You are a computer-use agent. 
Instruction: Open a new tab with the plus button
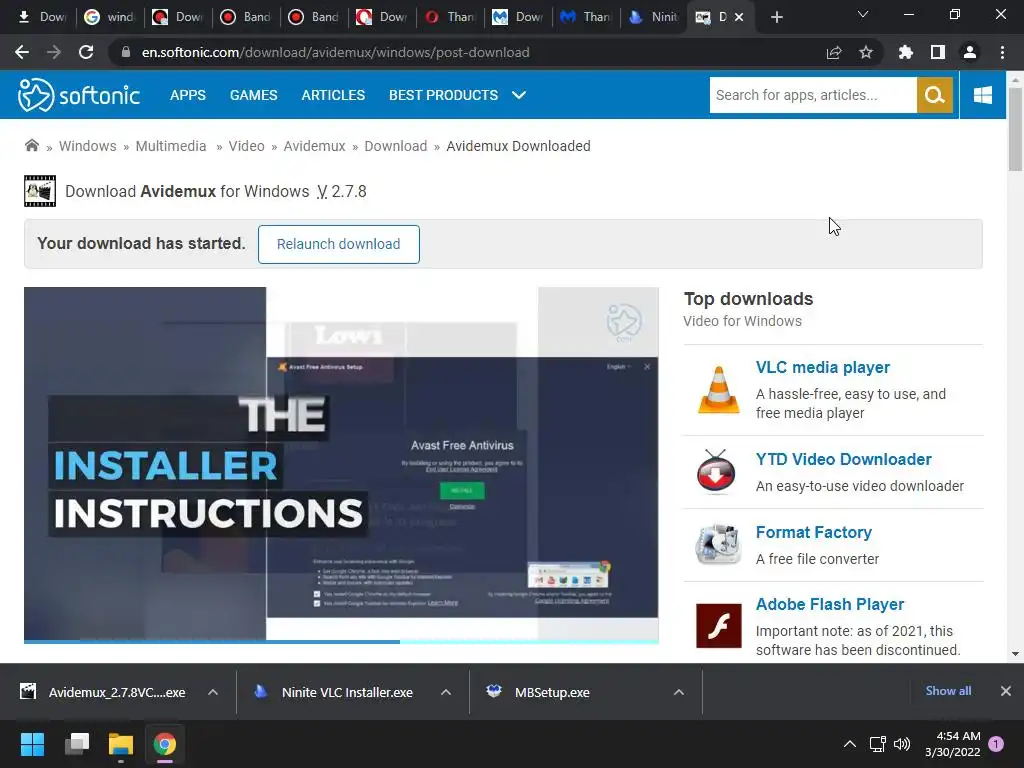click(x=776, y=17)
